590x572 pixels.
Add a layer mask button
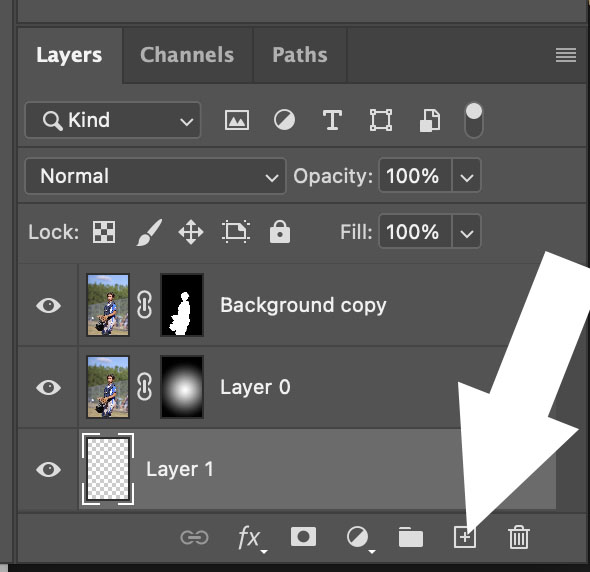coord(303,537)
